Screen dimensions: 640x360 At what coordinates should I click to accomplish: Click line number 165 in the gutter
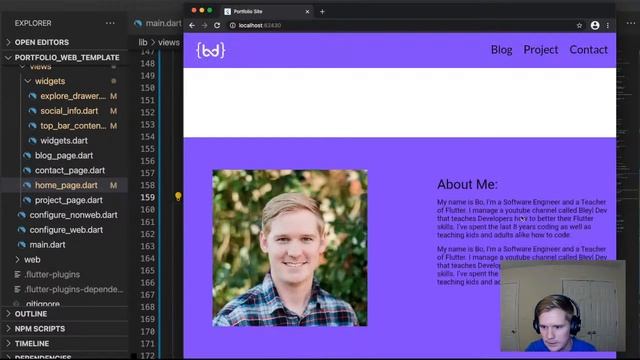tap(147, 270)
